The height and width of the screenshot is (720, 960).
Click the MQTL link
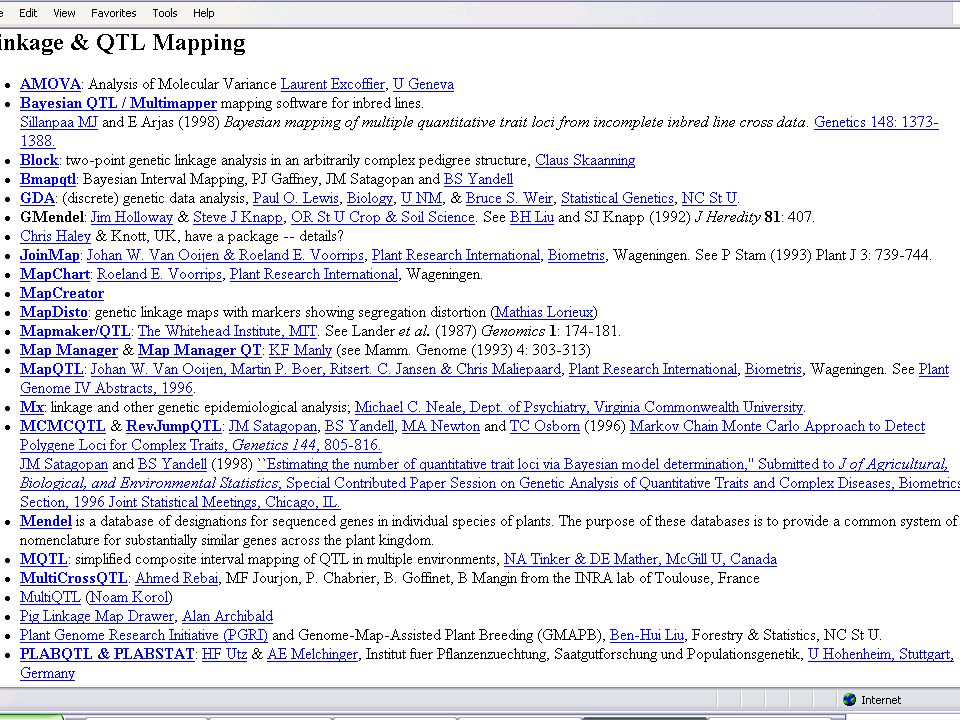[x=43, y=559]
